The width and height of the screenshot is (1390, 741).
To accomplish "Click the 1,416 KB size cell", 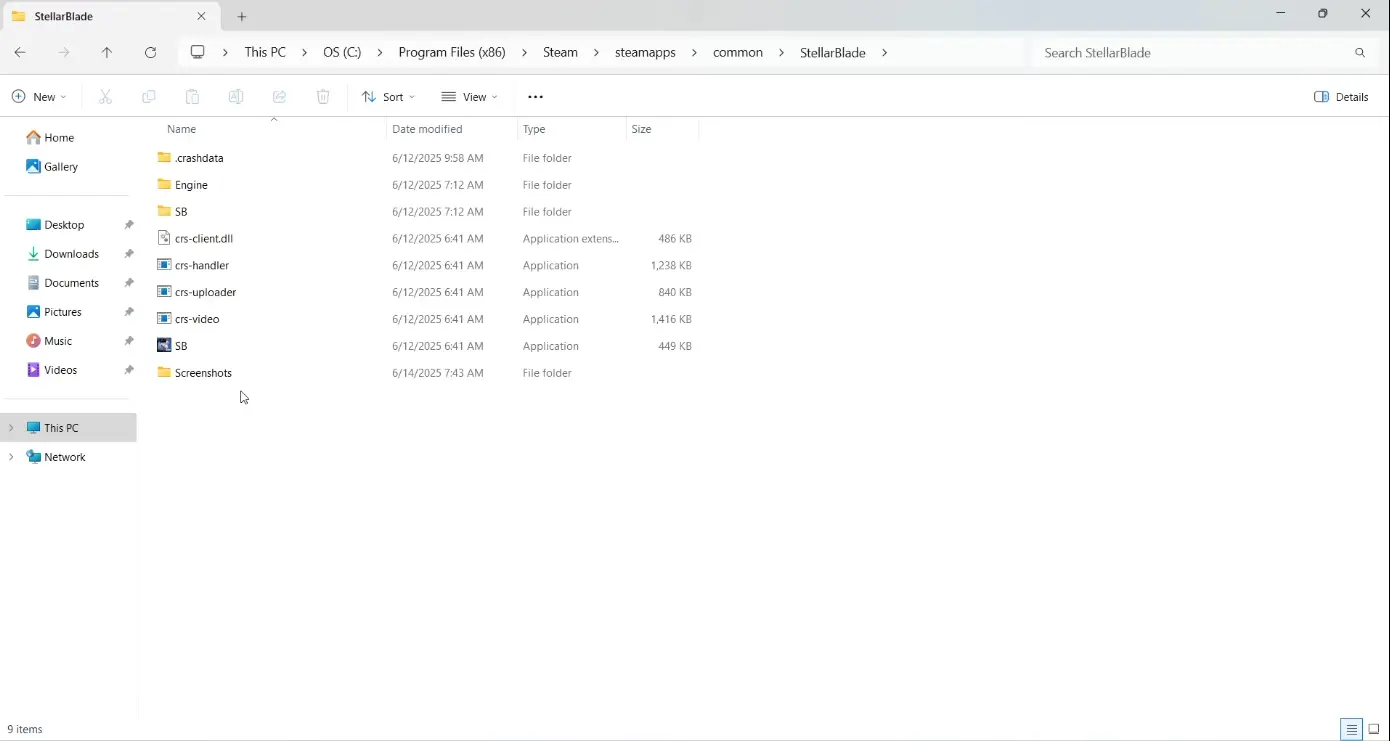I will coord(671,319).
